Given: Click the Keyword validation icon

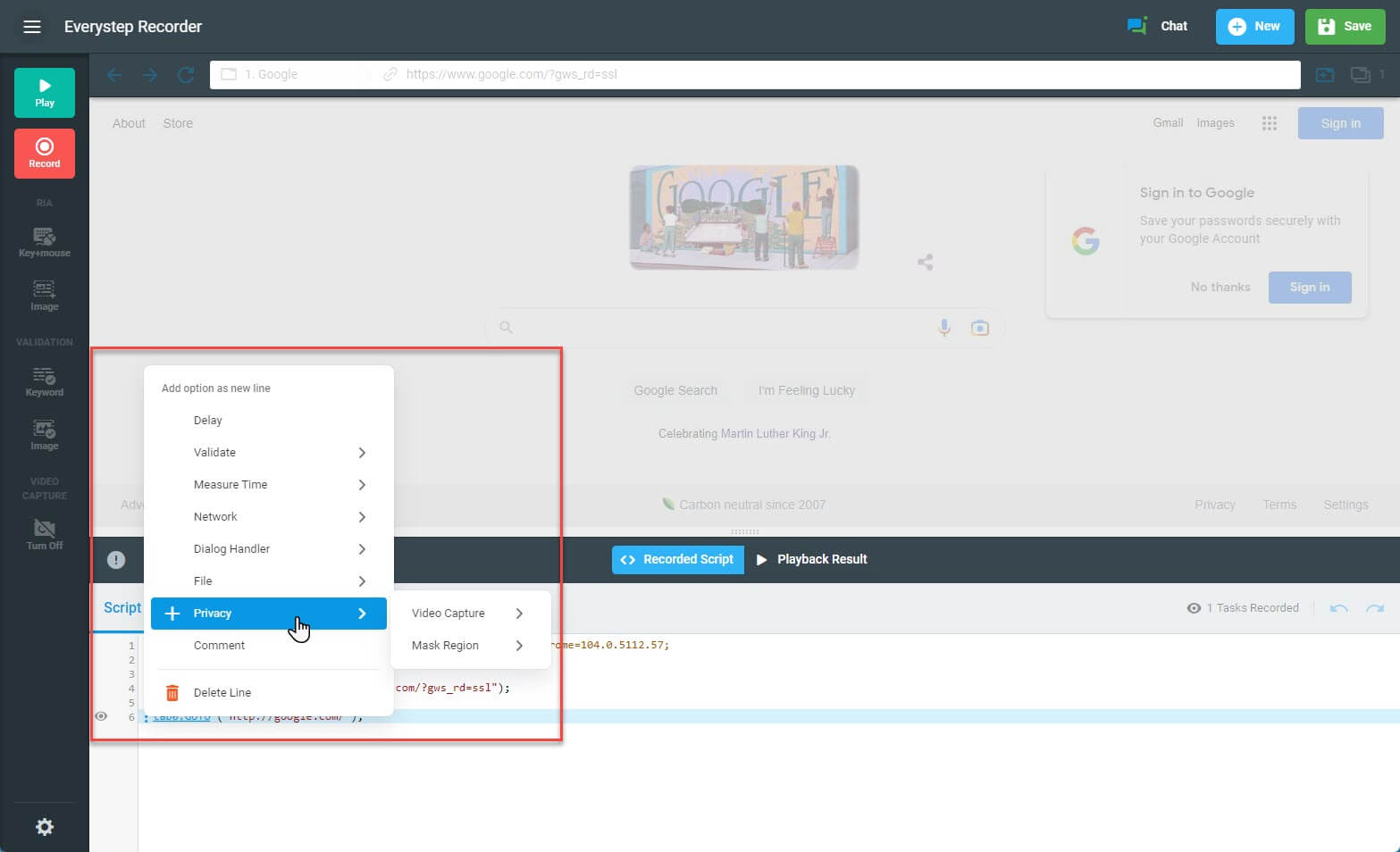Looking at the screenshot, I should (44, 380).
